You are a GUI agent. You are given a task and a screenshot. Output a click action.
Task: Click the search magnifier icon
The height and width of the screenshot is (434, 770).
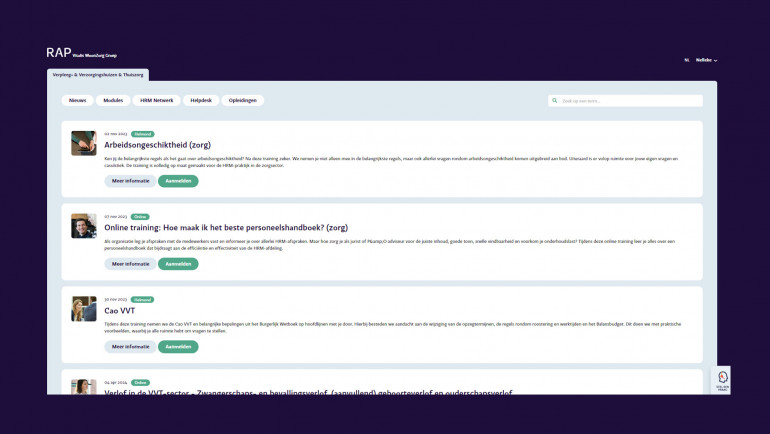[554, 101]
